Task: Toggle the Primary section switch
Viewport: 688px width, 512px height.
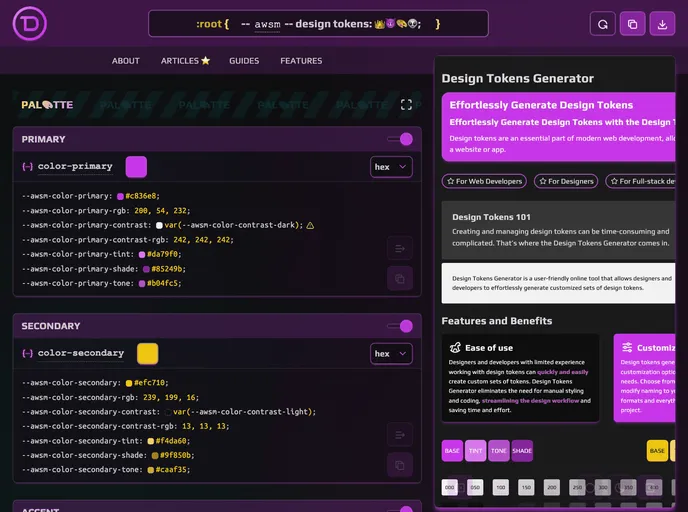Action: [400, 139]
